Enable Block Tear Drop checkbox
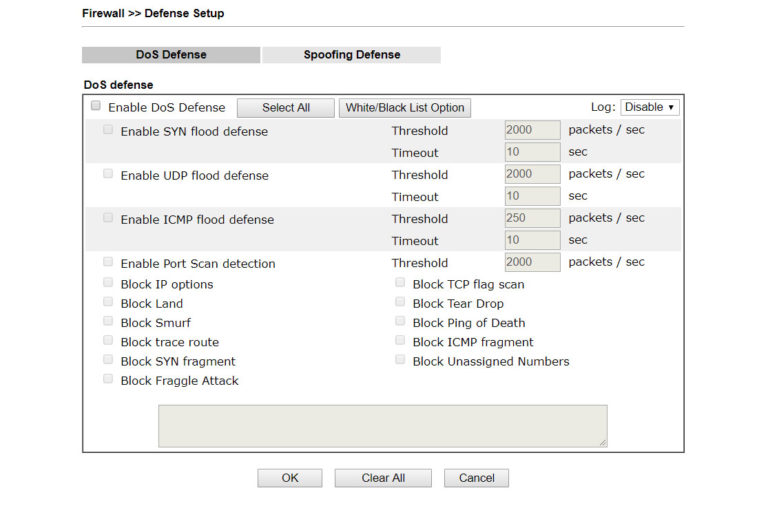This screenshot has height=508, width=768. [x=400, y=303]
